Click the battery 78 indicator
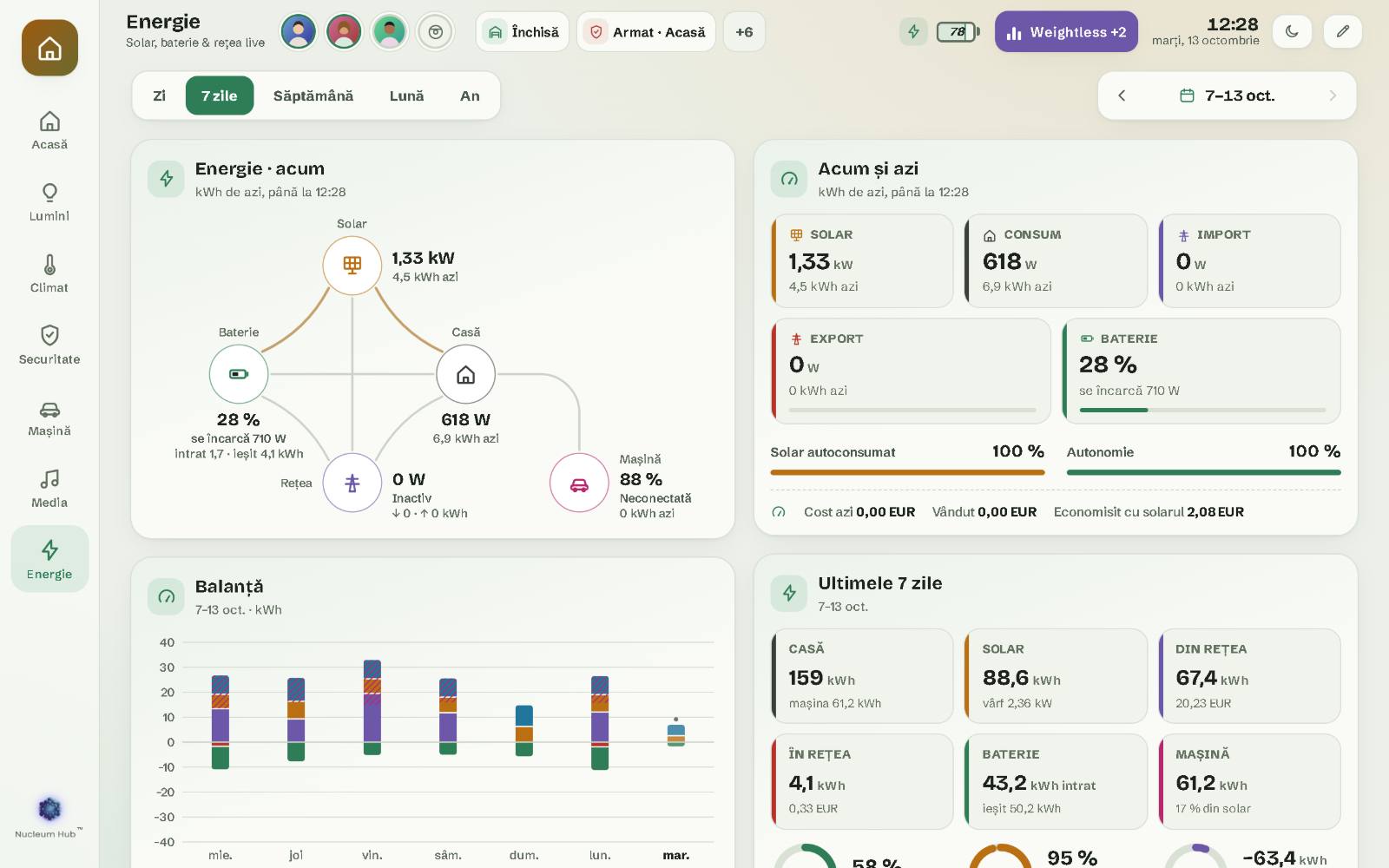This screenshot has width=1389, height=868. click(x=958, y=32)
